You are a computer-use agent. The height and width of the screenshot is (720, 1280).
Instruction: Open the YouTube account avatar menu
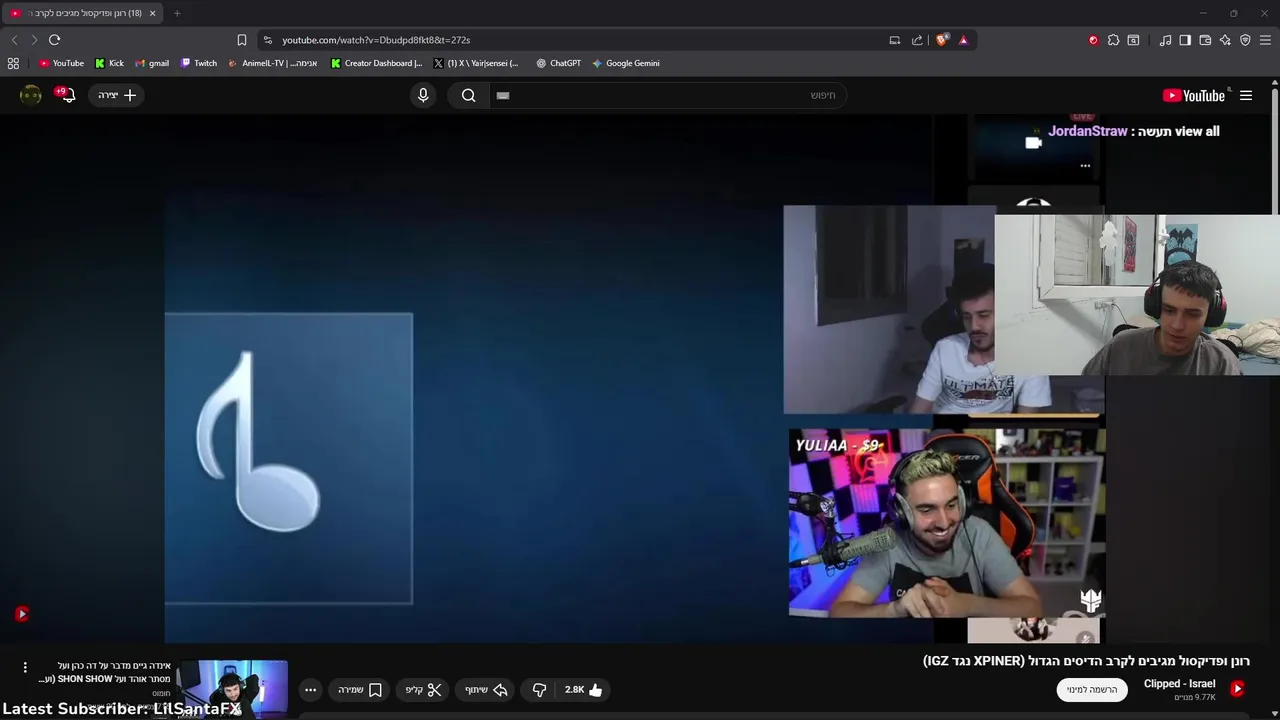(x=31, y=95)
